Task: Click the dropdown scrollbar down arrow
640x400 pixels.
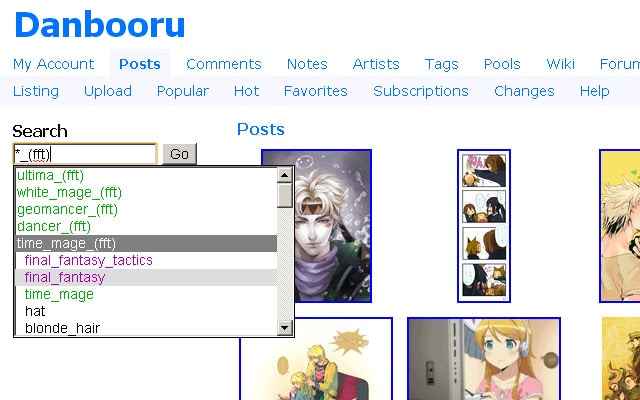Action: (x=284, y=327)
